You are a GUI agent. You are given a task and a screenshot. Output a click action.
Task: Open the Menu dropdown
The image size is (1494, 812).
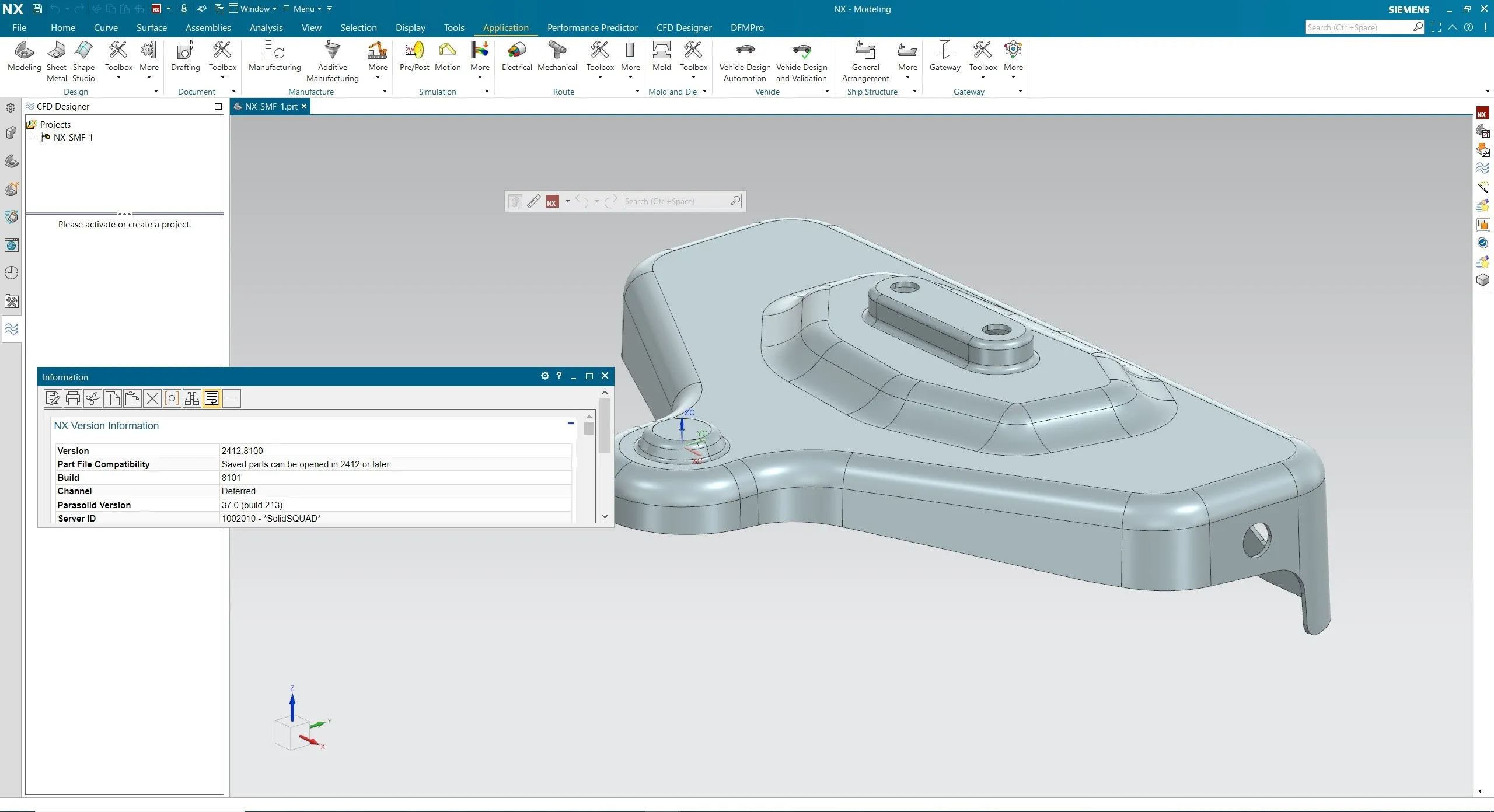coord(303,9)
